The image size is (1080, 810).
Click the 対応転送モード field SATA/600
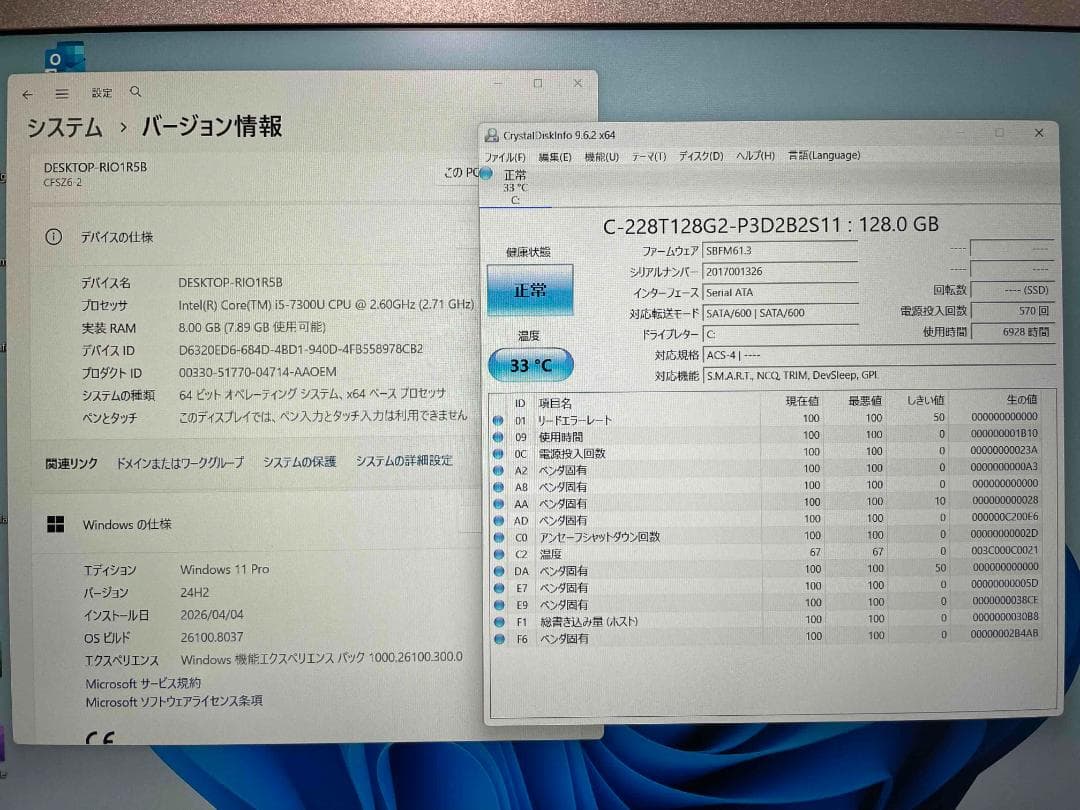pos(780,313)
